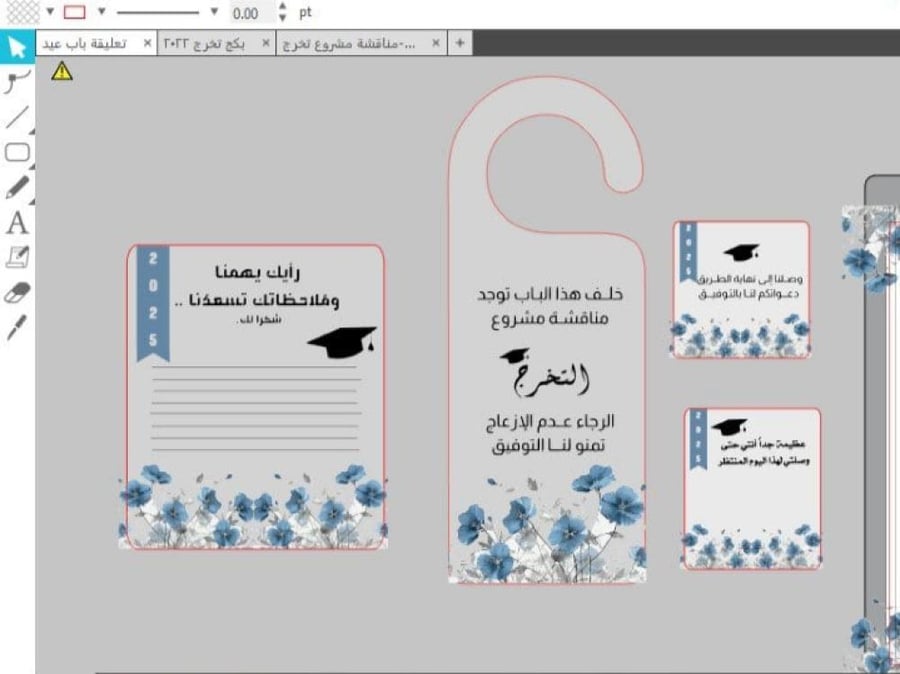Choose the Knife cutting tool
The image size is (900, 674).
point(17,327)
